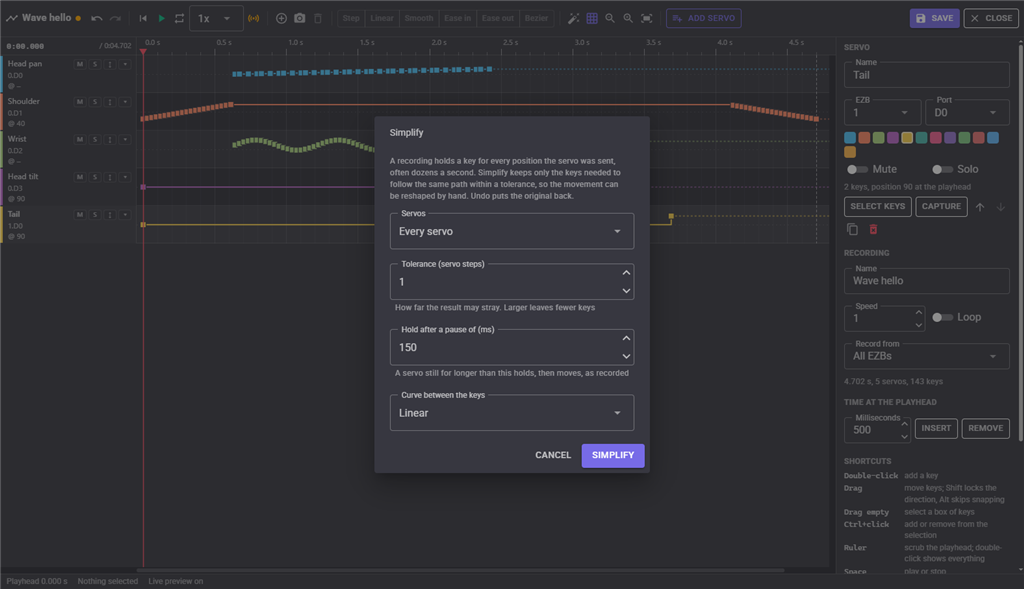
Task: Open the Port D0 dropdown
Action: [x=967, y=112]
